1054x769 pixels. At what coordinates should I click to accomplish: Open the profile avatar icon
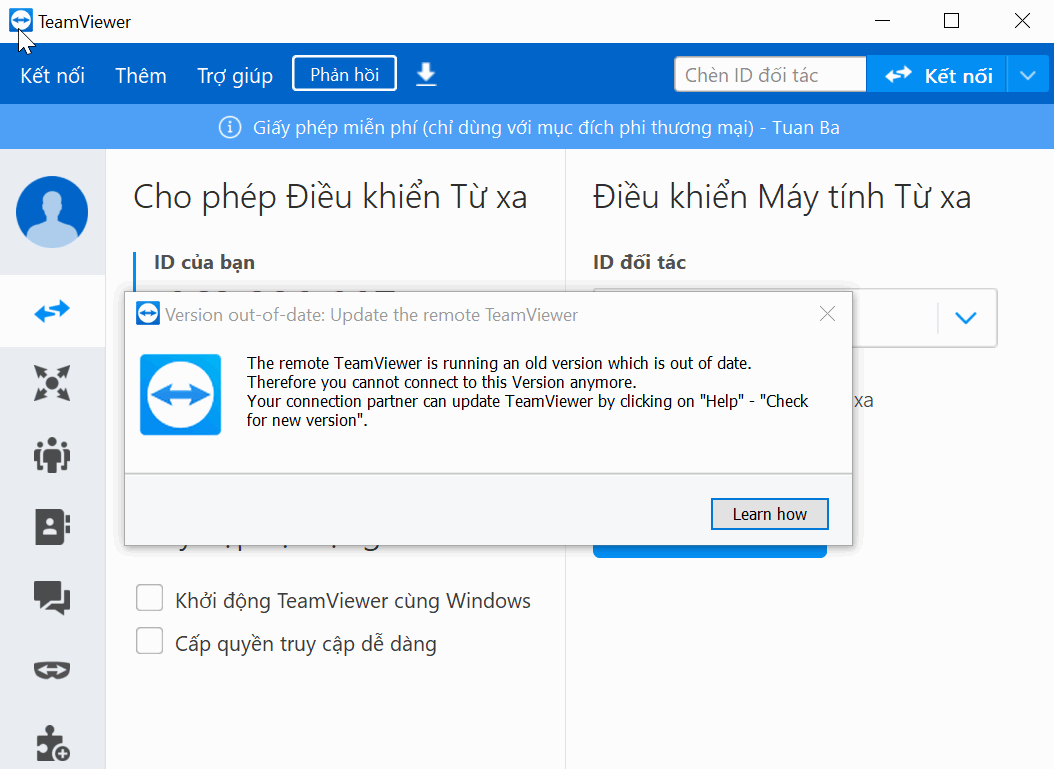[52, 212]
